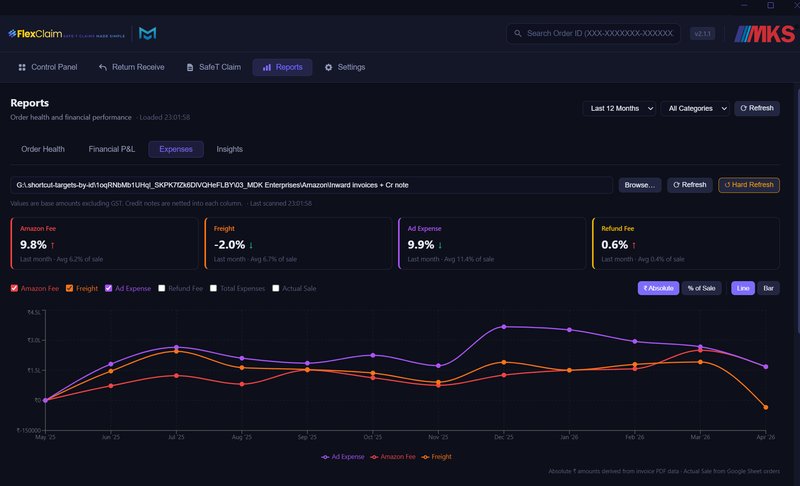
Task: Click the blue M emblem icon
Action: pos(147,34)
